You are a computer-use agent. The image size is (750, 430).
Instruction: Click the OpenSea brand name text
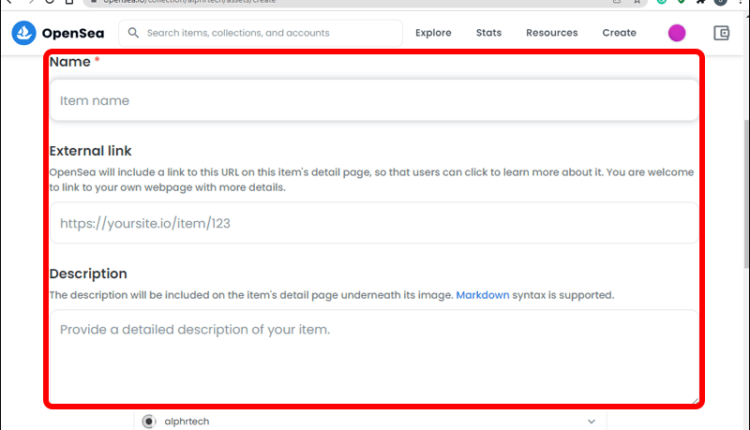click(73, 33)
